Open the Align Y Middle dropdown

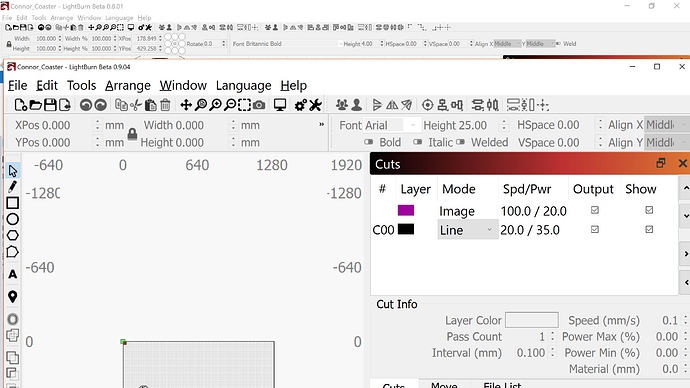666,143
